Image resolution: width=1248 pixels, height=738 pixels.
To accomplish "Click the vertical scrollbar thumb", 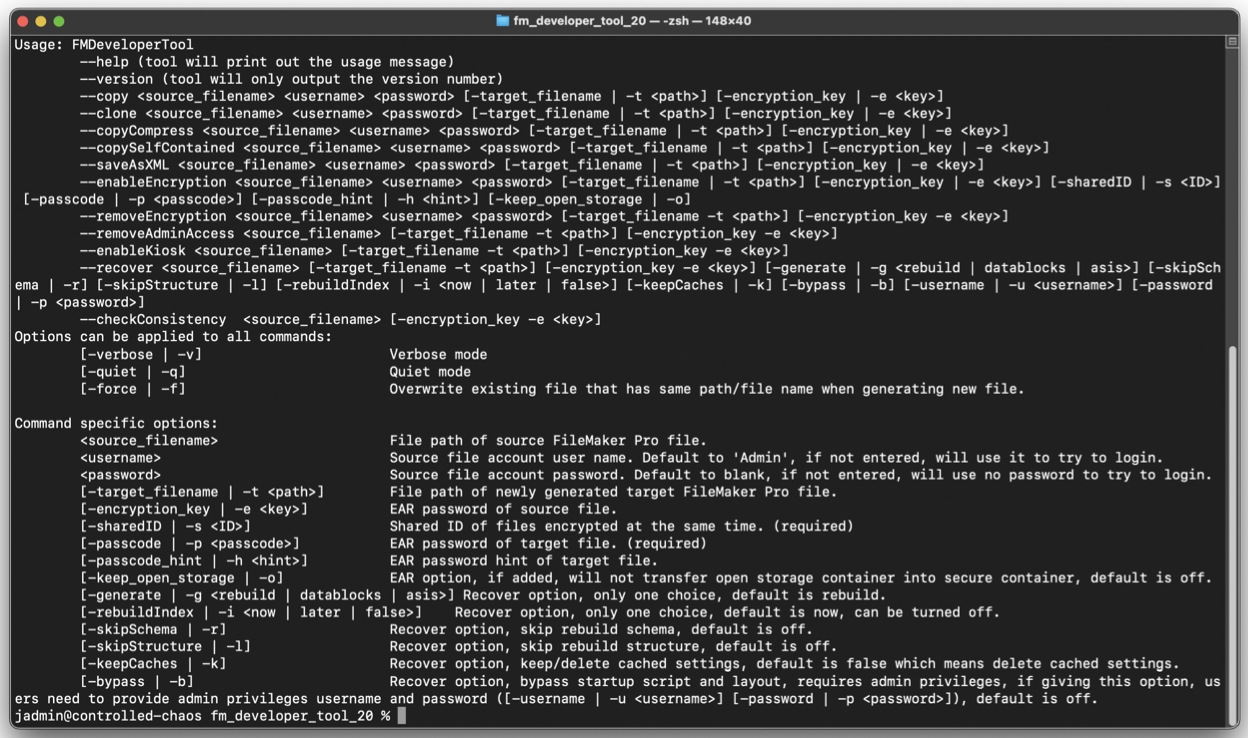I will (x=1231, y=530).
